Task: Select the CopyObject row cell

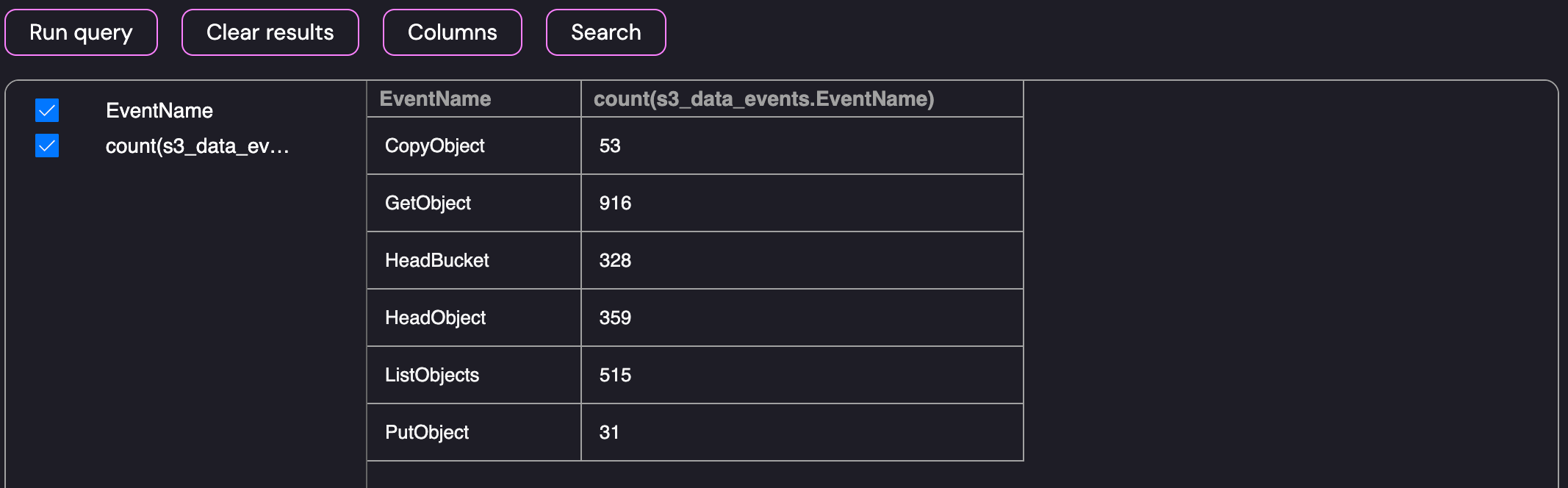Action: tap(434, 146)
